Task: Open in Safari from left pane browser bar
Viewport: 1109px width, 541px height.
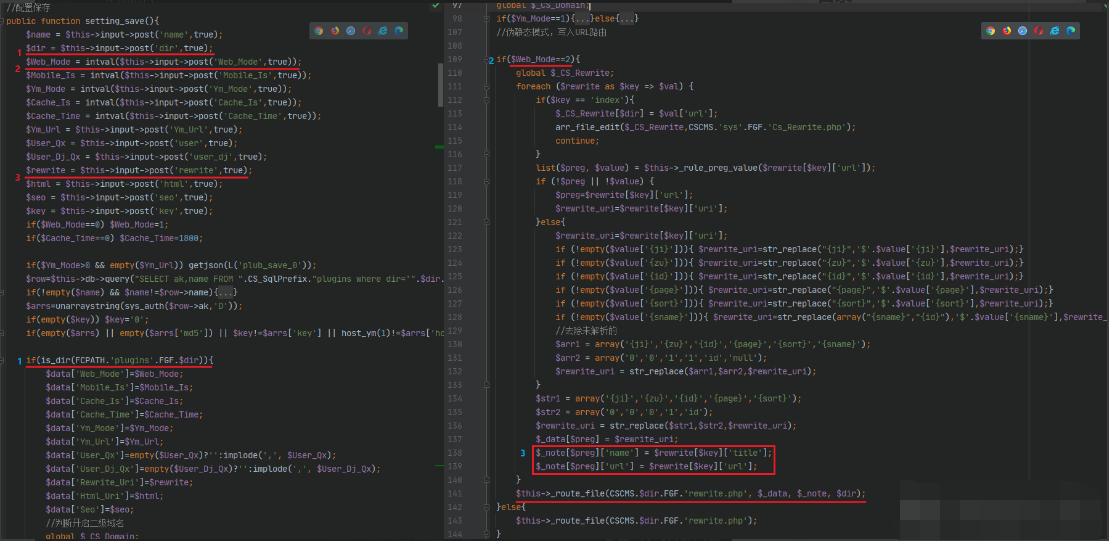Action: pos(351,31)
